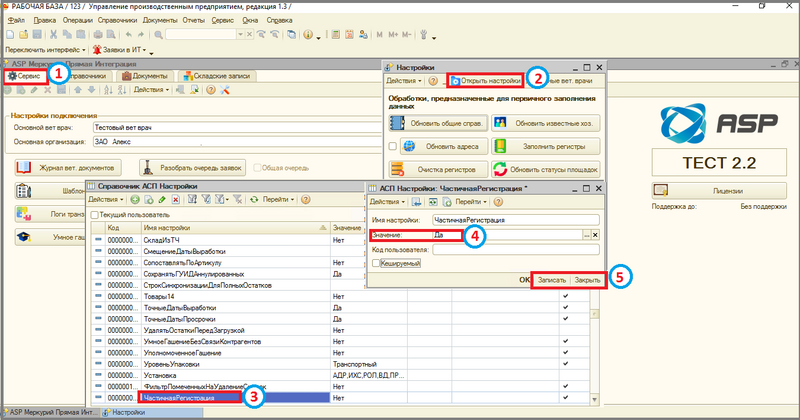Click the info help icon in main toolbar

(308, 35)
